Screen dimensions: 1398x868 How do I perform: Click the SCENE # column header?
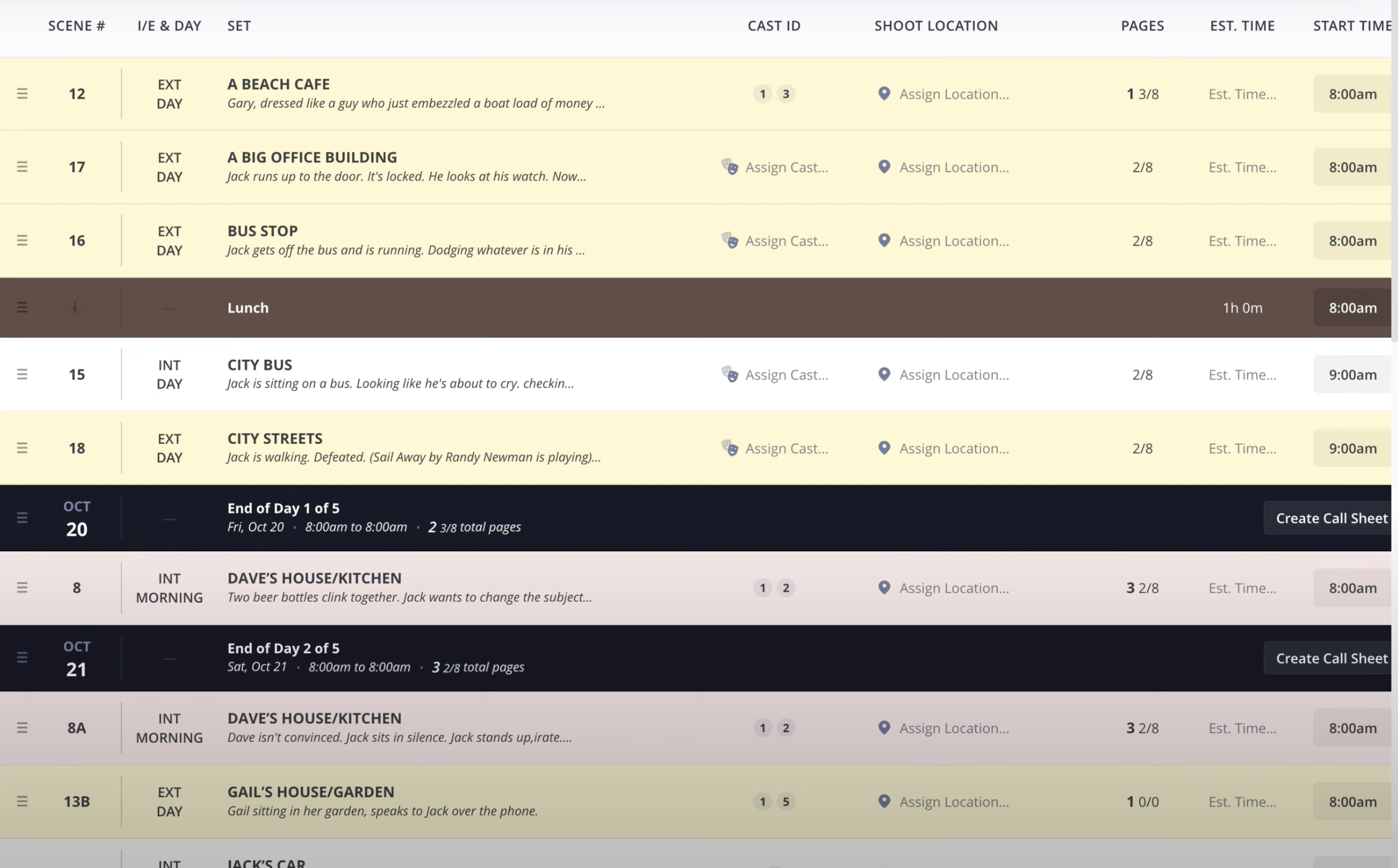pyautogui.click(x=76, y=26)
